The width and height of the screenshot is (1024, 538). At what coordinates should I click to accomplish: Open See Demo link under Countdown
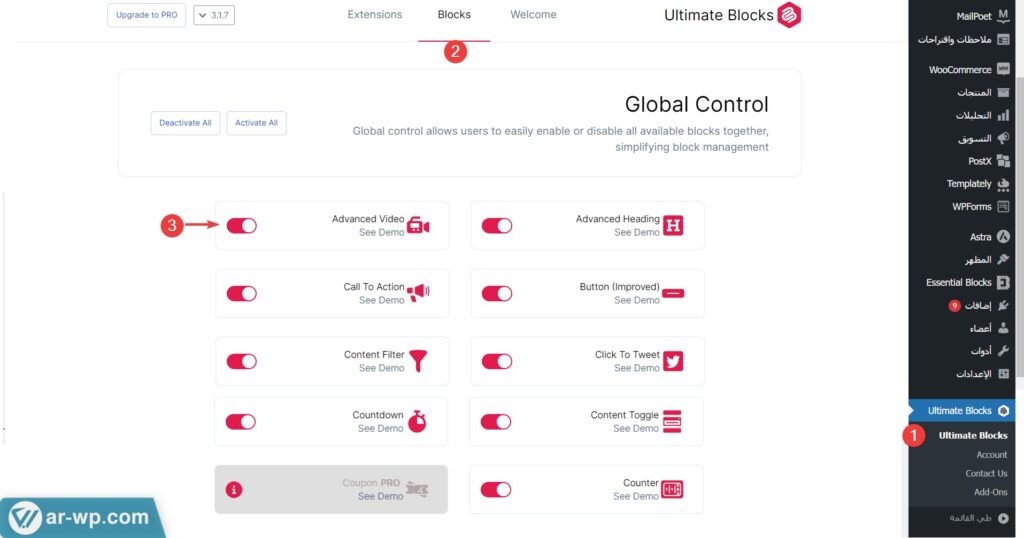point(381,428)
